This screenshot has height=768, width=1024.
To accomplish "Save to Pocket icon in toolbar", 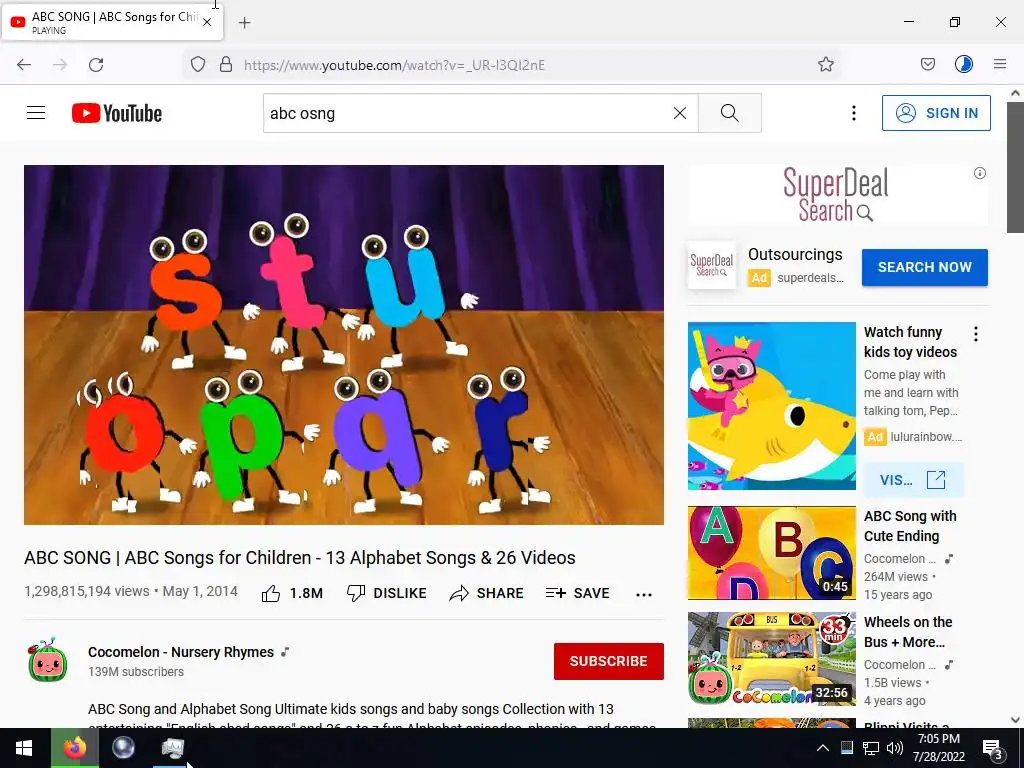I will pyautogui.click(x=927, y=64).
